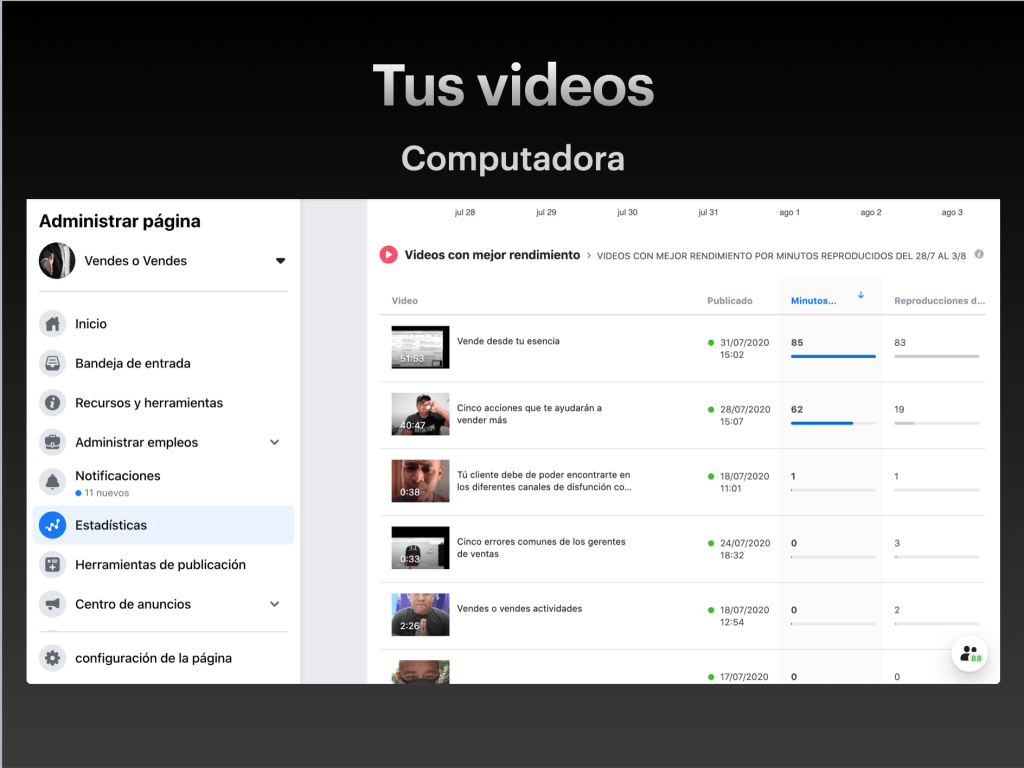The height and width of the screenshot is (768, 1024).
Task: Expand the Centro de anuncios section
Action: coord(275,604)
